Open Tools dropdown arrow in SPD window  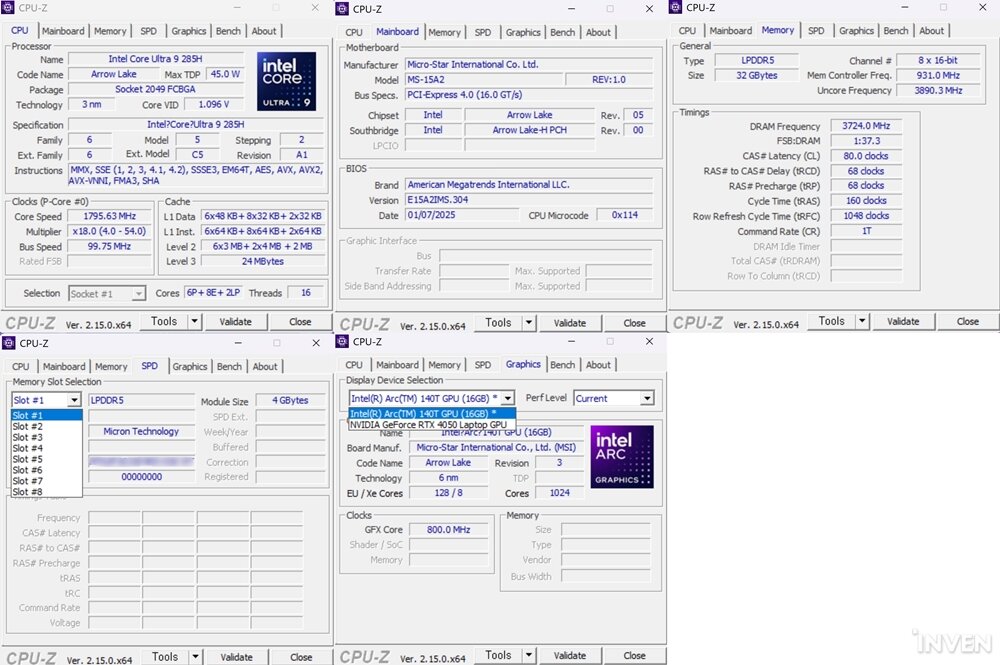click(196, 657)
